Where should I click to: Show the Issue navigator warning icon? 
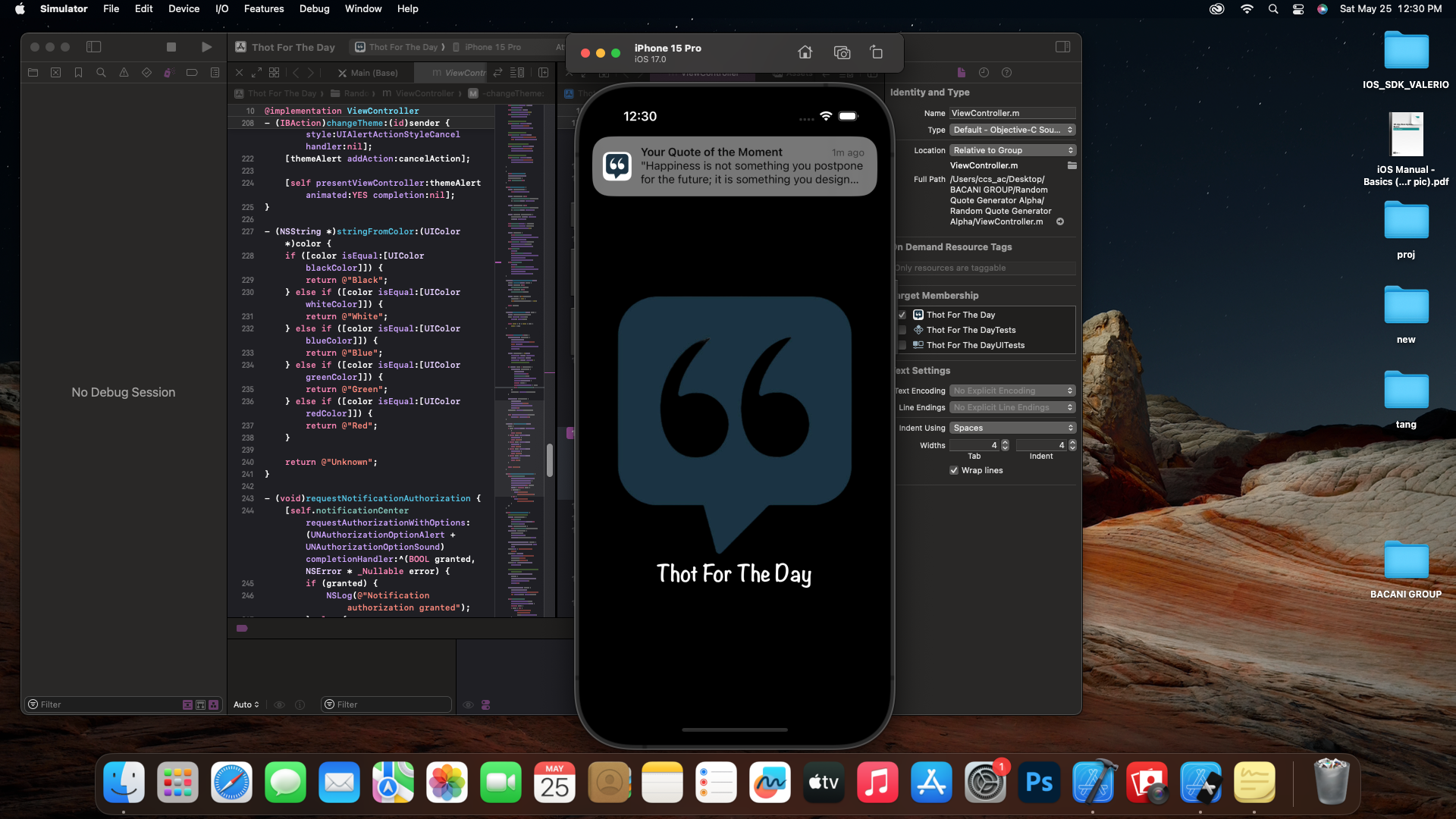(x=124, y=73)
